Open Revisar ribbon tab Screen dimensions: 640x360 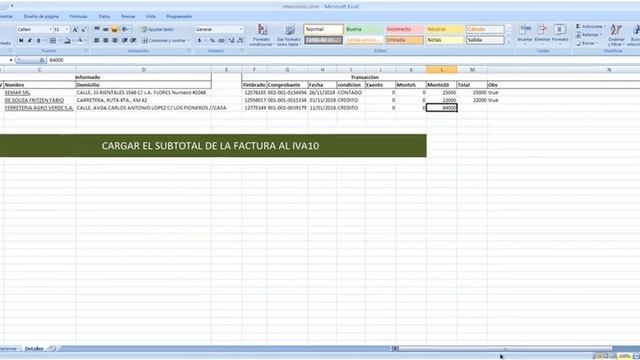(x=128, y=16)
